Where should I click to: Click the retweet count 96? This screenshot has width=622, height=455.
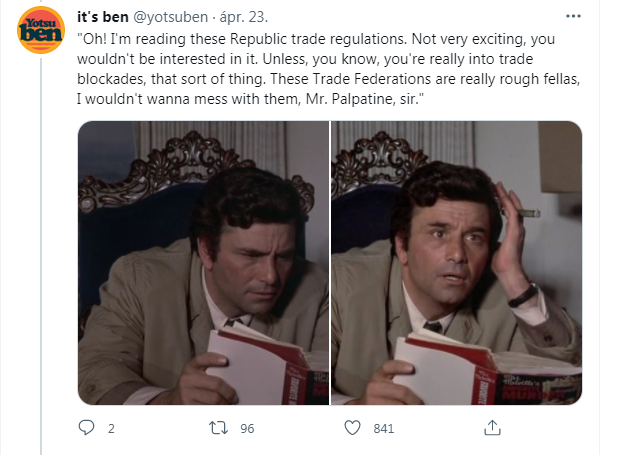point(247,428)
